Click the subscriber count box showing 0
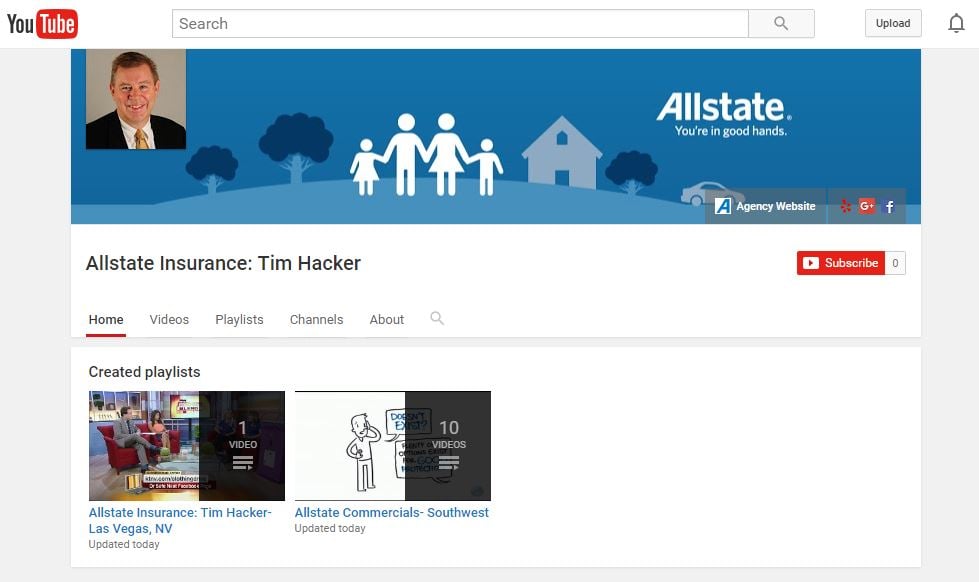The image size is (979, 582). [895, 263]
